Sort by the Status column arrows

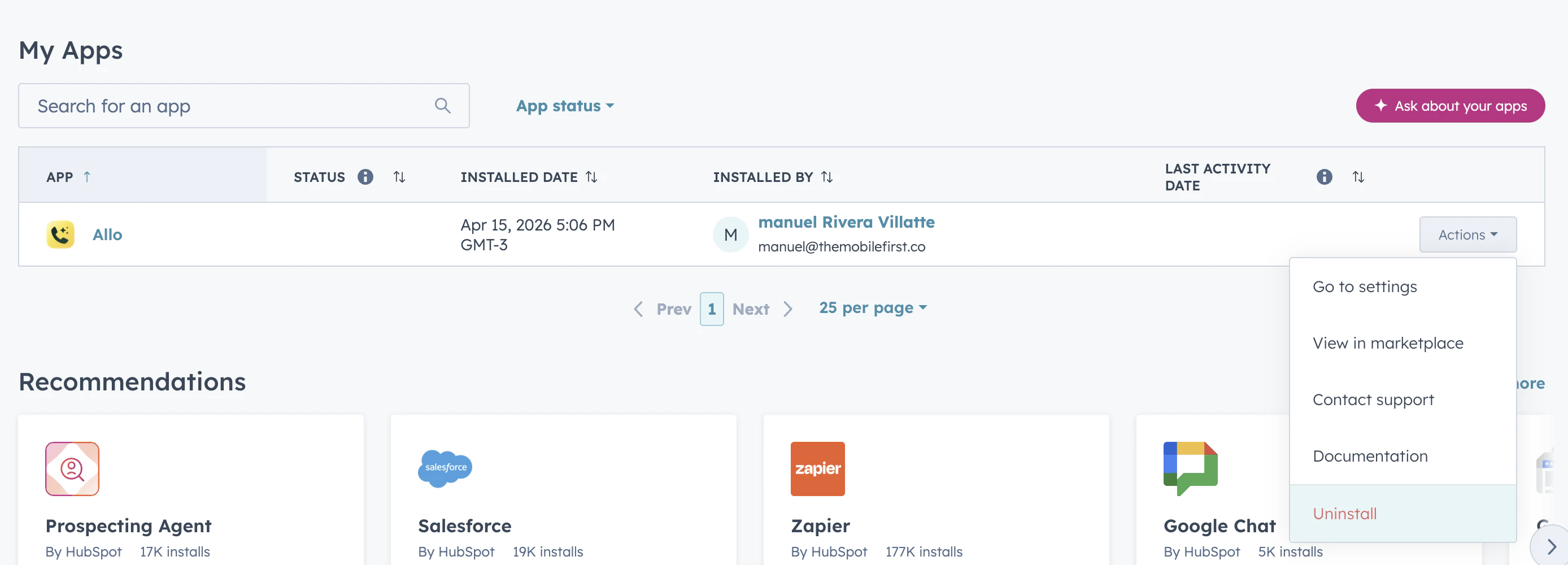pos(399,176)
